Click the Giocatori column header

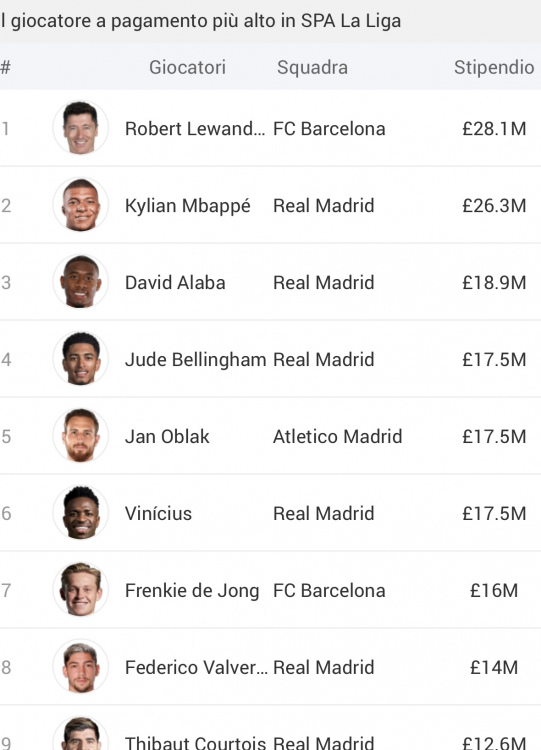(187, 67)
